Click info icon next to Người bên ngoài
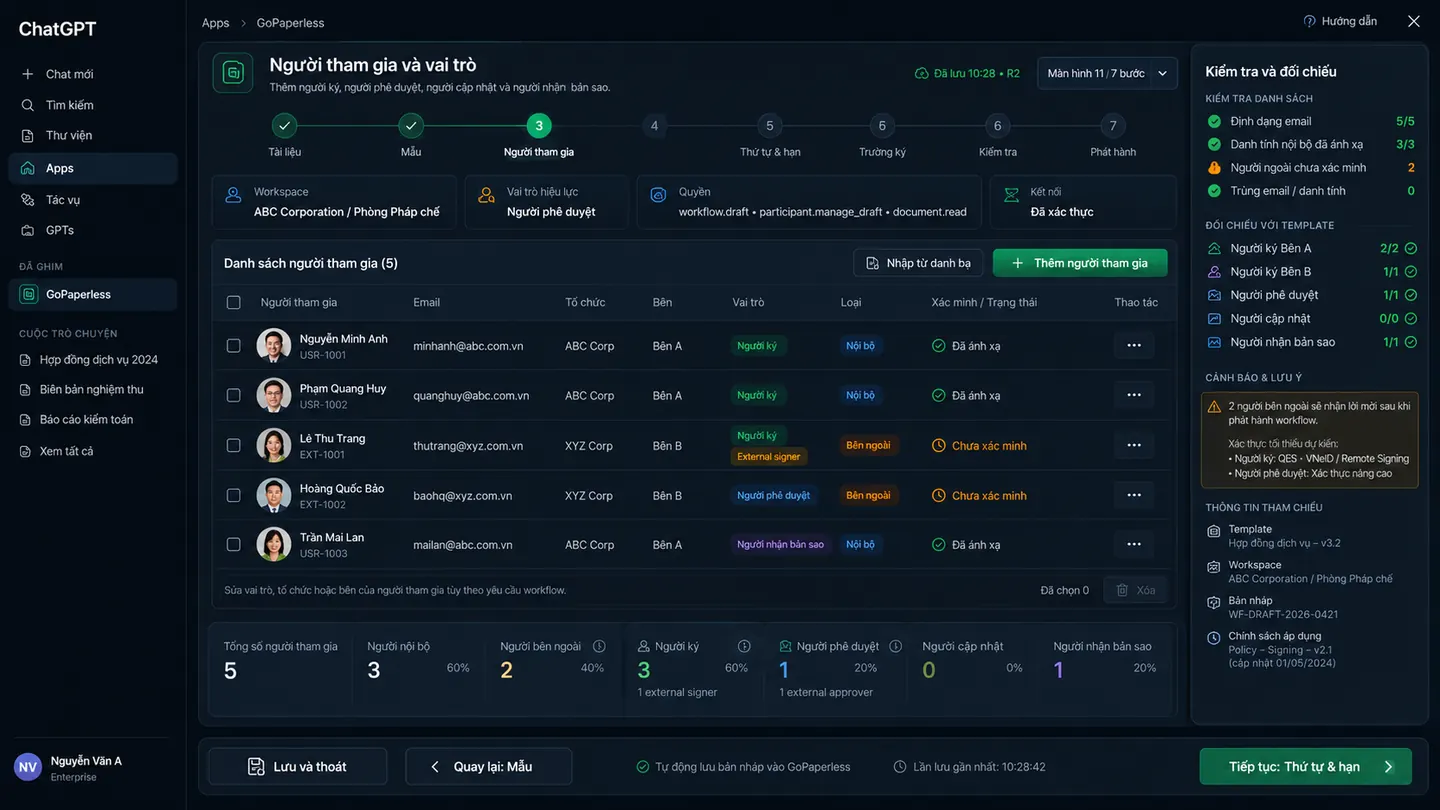This screenshot has height=810, width=1440. pyautogui.click(x=599, y=646)
